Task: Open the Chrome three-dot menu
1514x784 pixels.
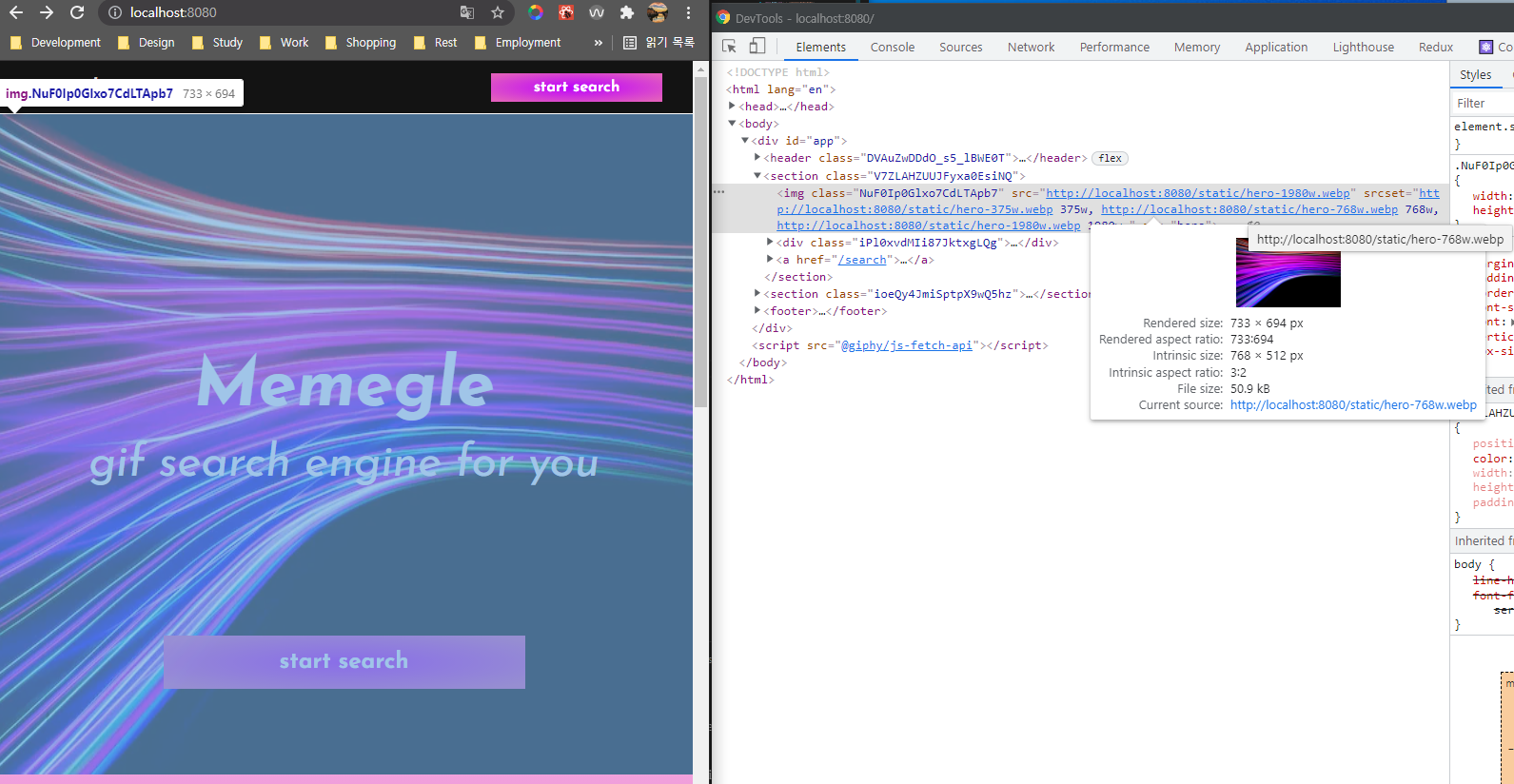Action: coord(688,12)
